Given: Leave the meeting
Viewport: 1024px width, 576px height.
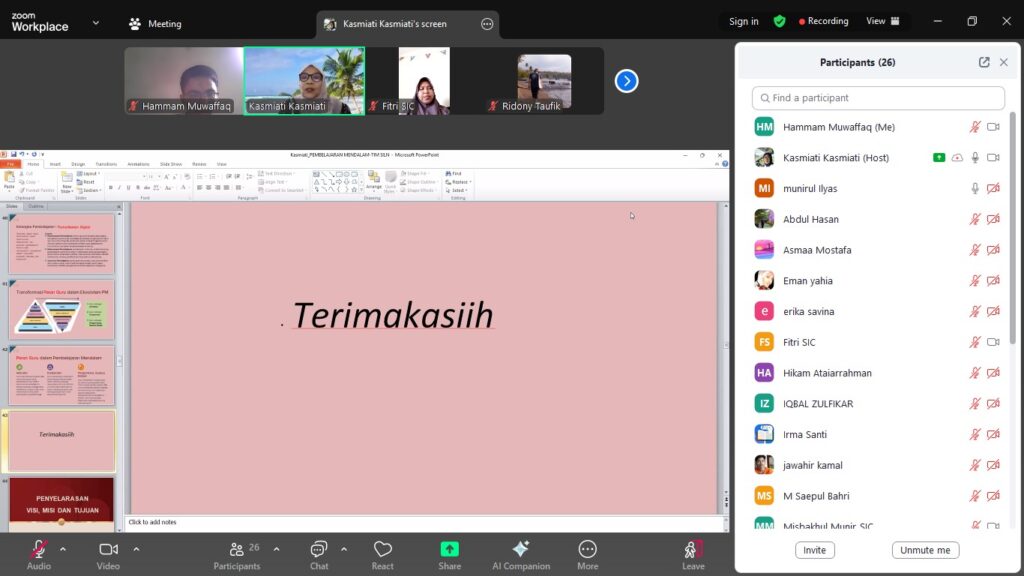Looking at the screenshot, I should [693, 553].
